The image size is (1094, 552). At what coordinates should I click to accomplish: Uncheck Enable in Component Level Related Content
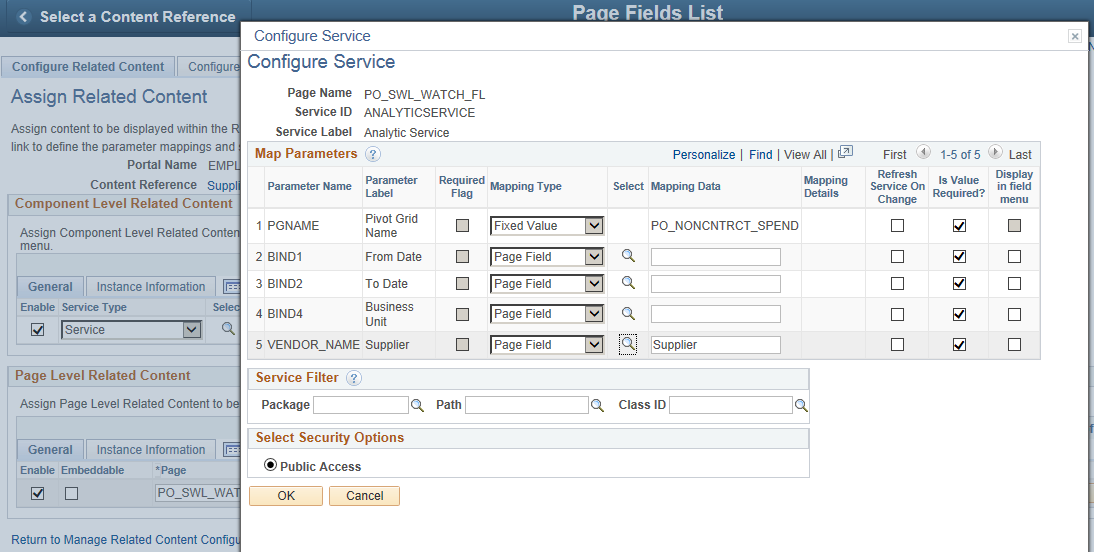point(38,329)
